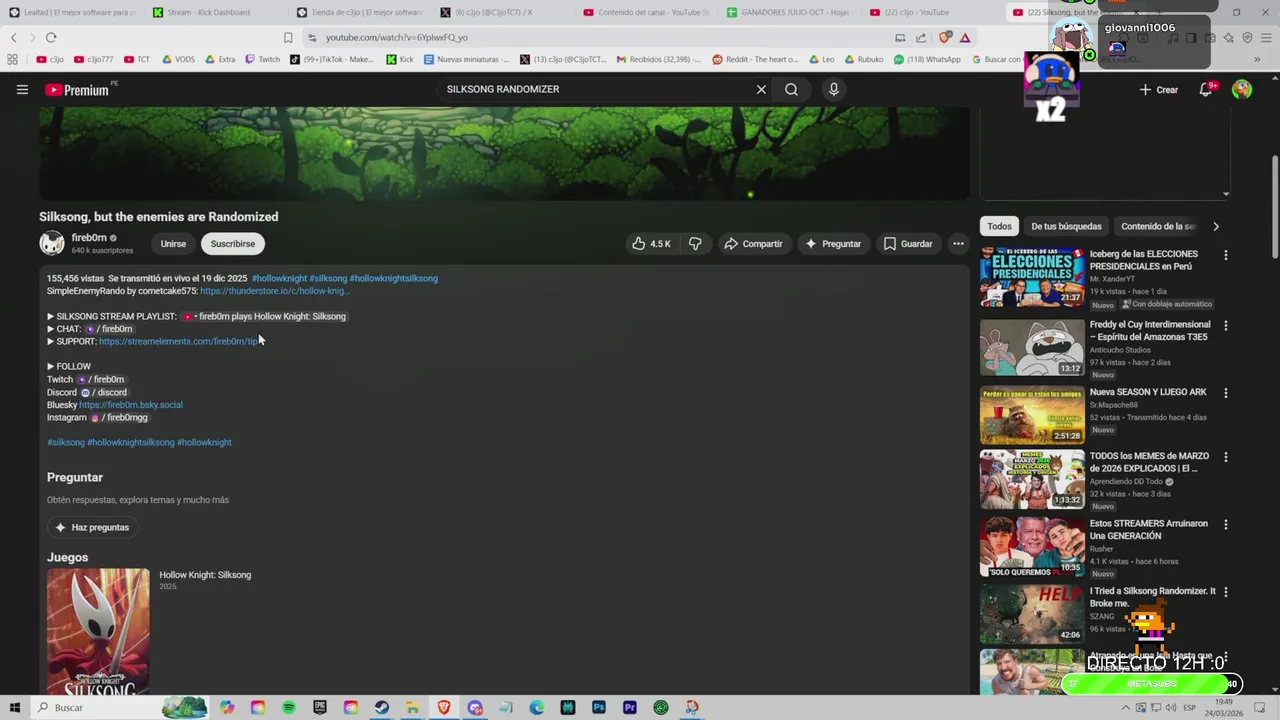Click the page vertical scrollbar
Image resolution: width=1280 pixels, height=720 pixels.
click(1274, 205)
